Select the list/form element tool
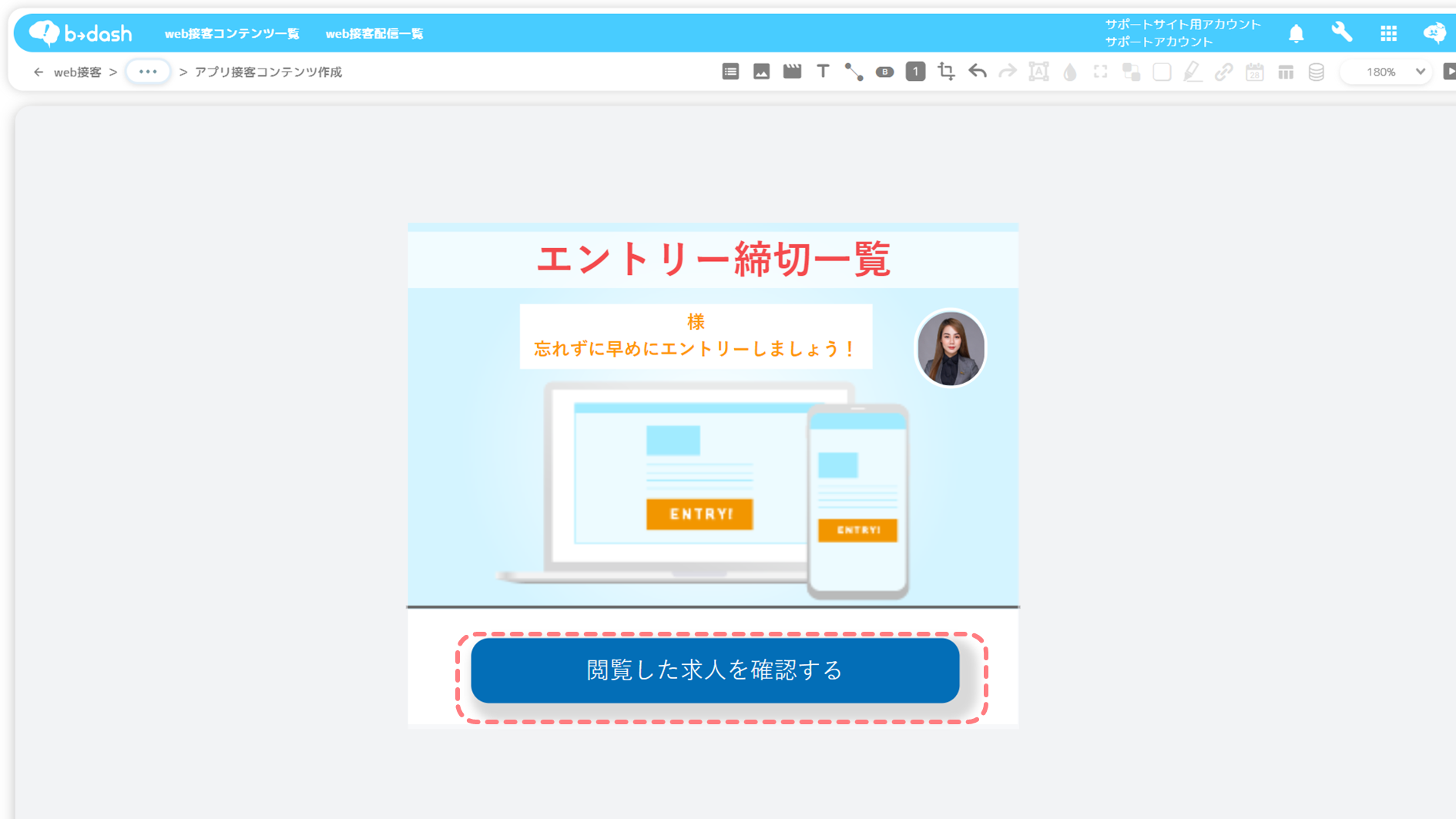 coord(730,72)
